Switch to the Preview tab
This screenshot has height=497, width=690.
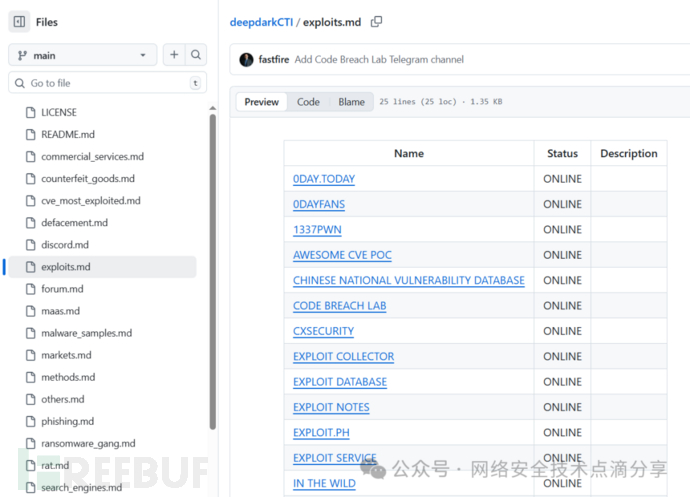(x=261, y=102)
